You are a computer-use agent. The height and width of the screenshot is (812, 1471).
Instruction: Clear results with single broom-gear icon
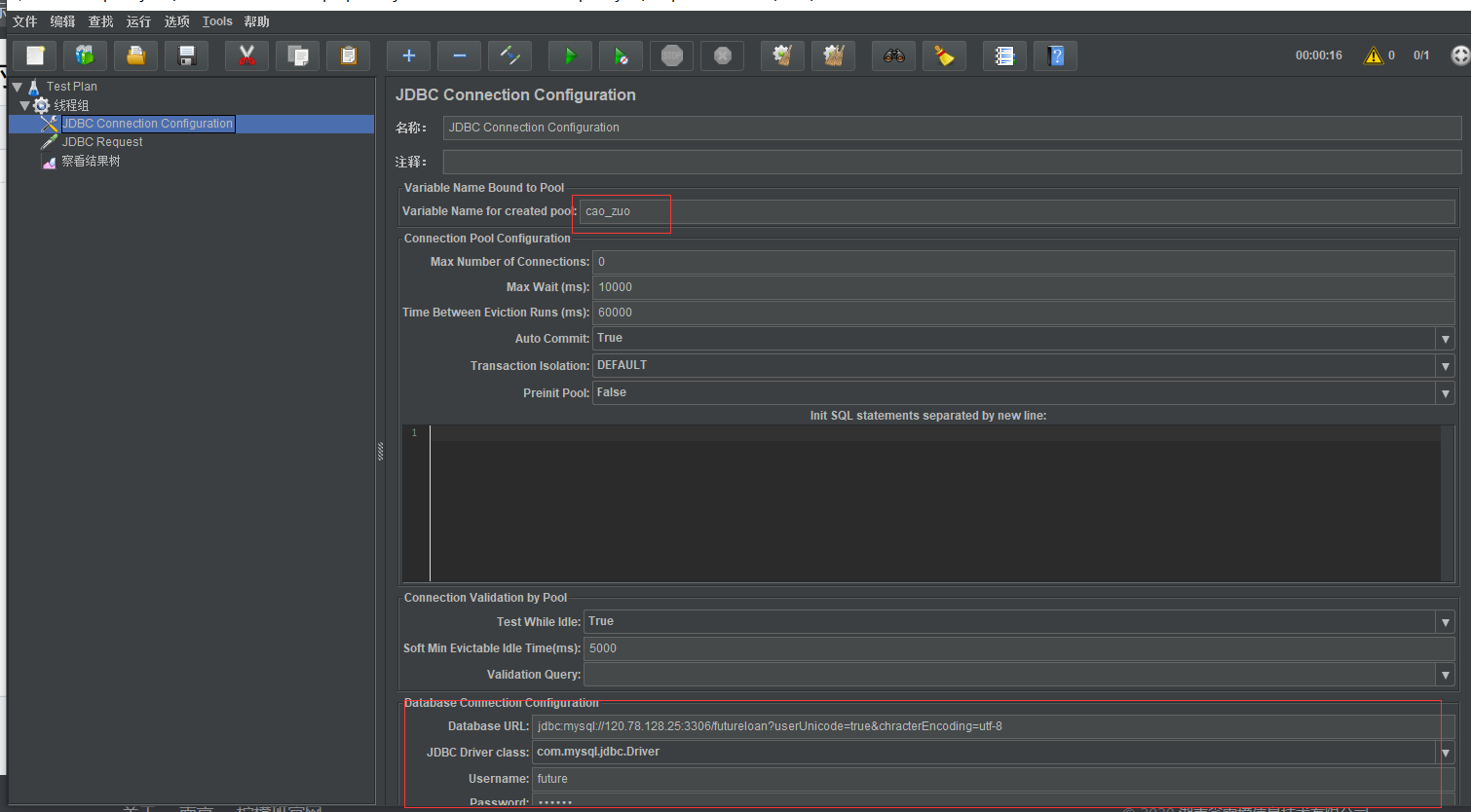point(783,55)
